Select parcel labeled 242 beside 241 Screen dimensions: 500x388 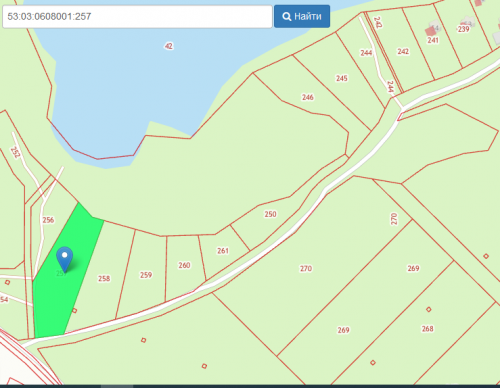click(403, 51)
